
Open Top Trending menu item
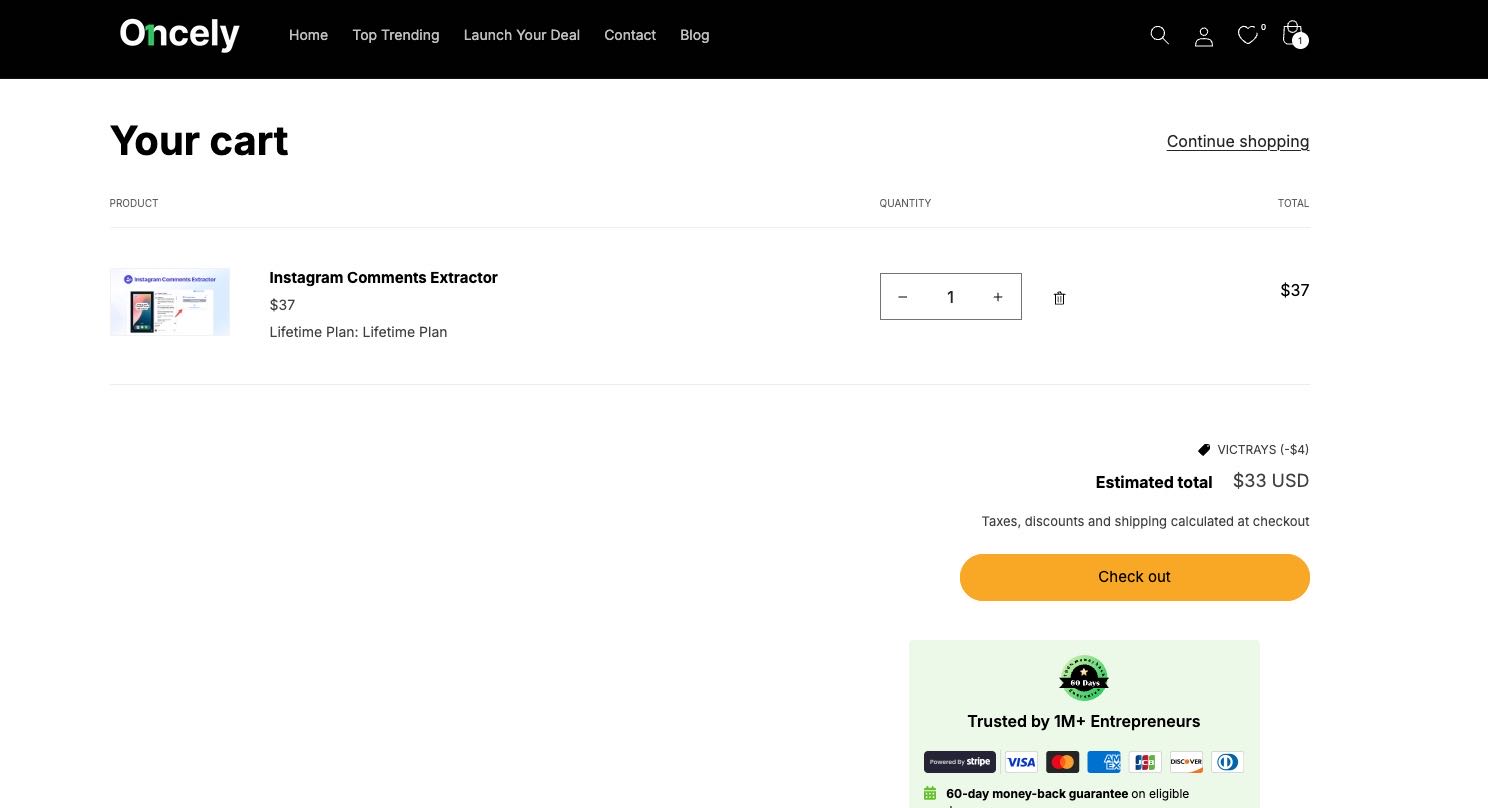coord(396,35)
